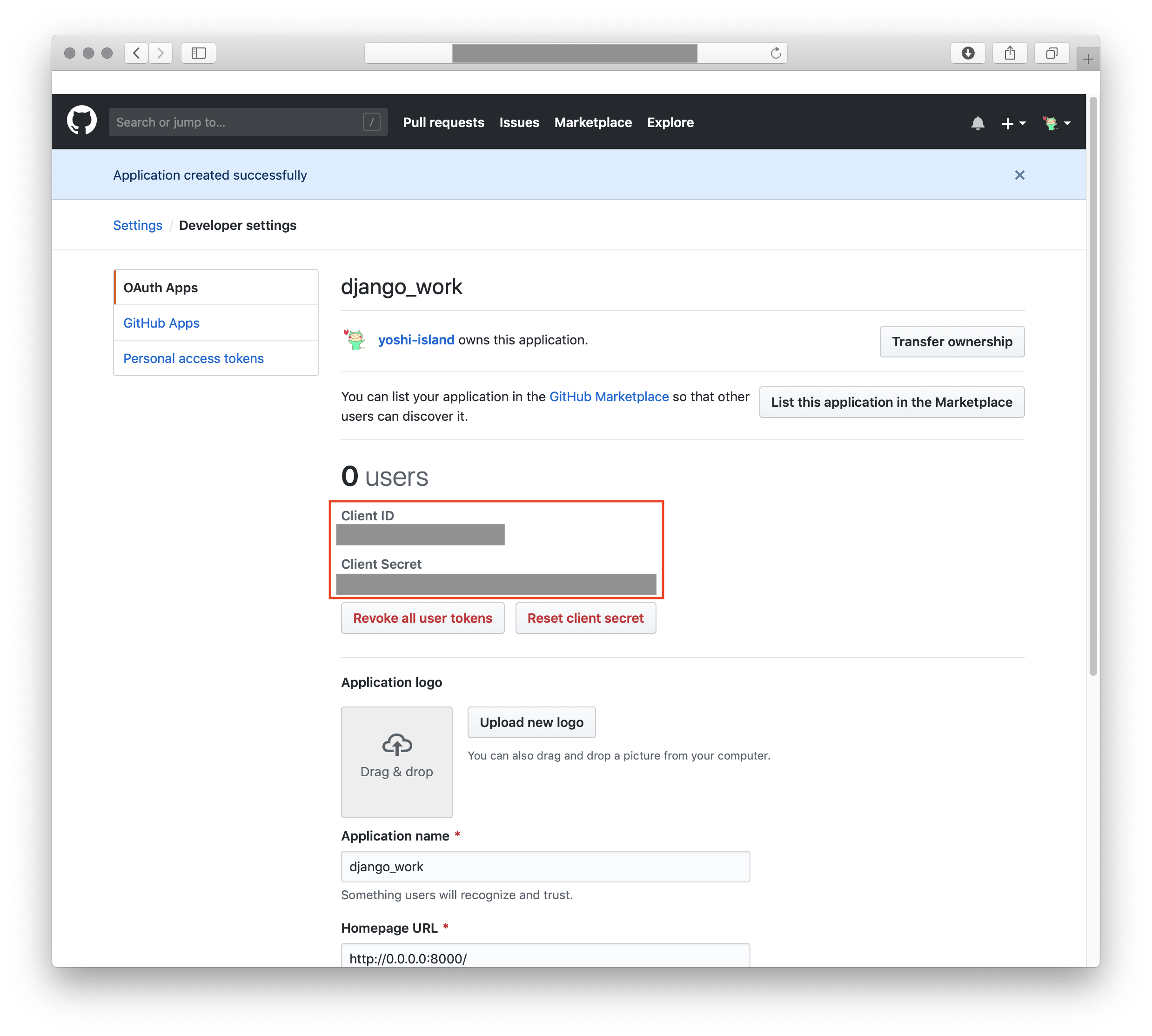Open Pull requests in the header
Image resolution: width=1152 pixels, height=1036 pixels.
443,122
